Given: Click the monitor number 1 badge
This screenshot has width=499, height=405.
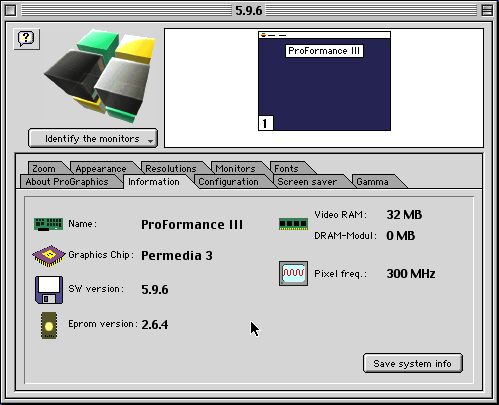Looking at the screenshot, I should [x=266, y=123].
